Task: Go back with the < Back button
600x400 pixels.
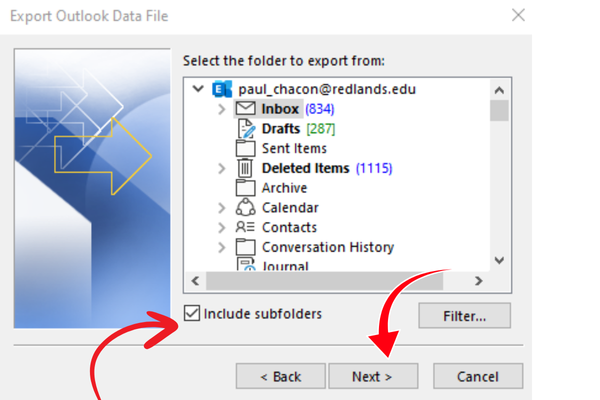Action: click(x=280, y=377)
